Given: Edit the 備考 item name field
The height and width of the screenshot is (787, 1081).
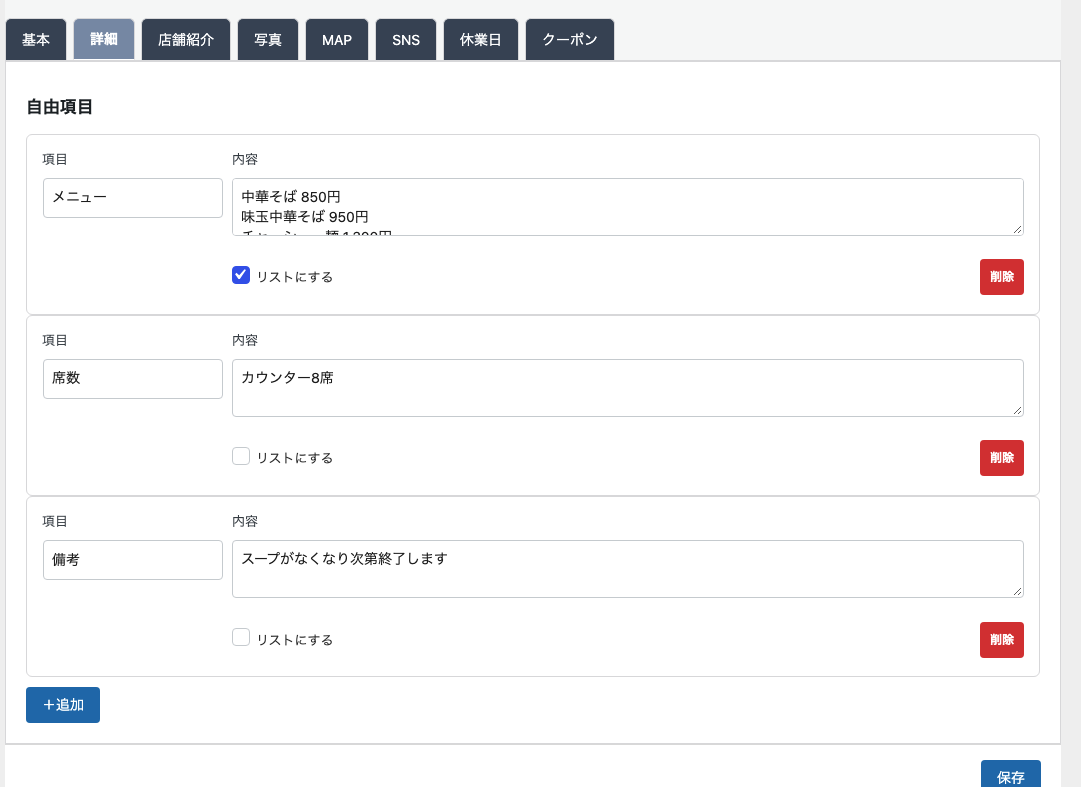Looking at the screenshot, I should 132,560.
